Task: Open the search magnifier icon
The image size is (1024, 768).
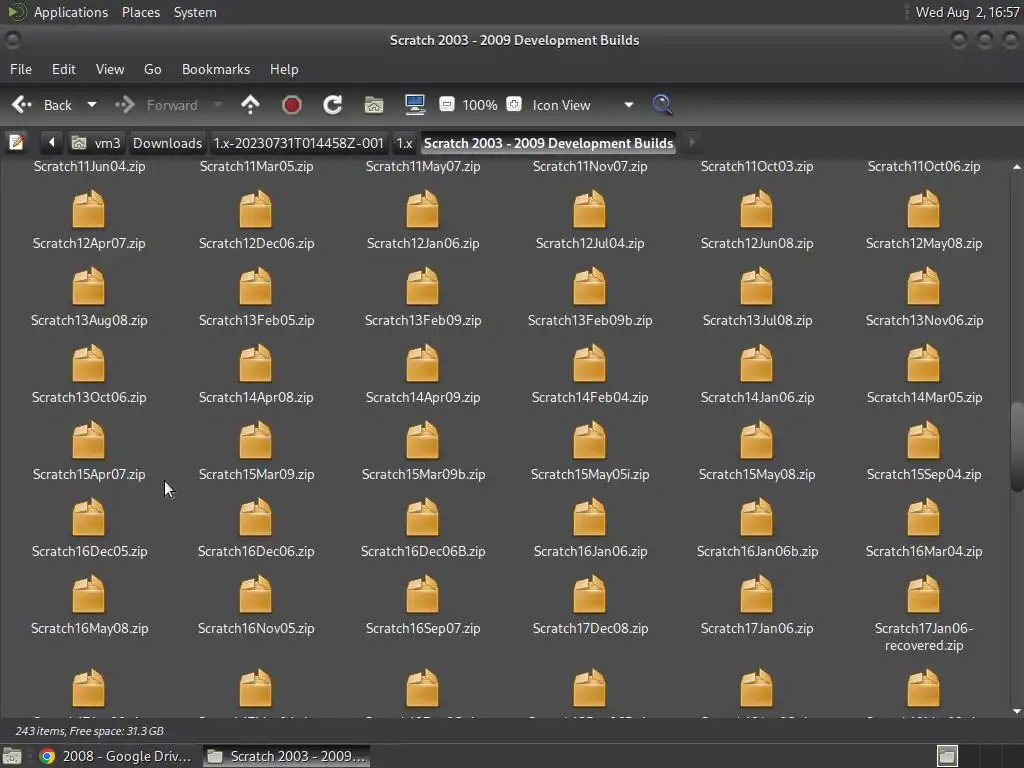Action: coord(662,104)
